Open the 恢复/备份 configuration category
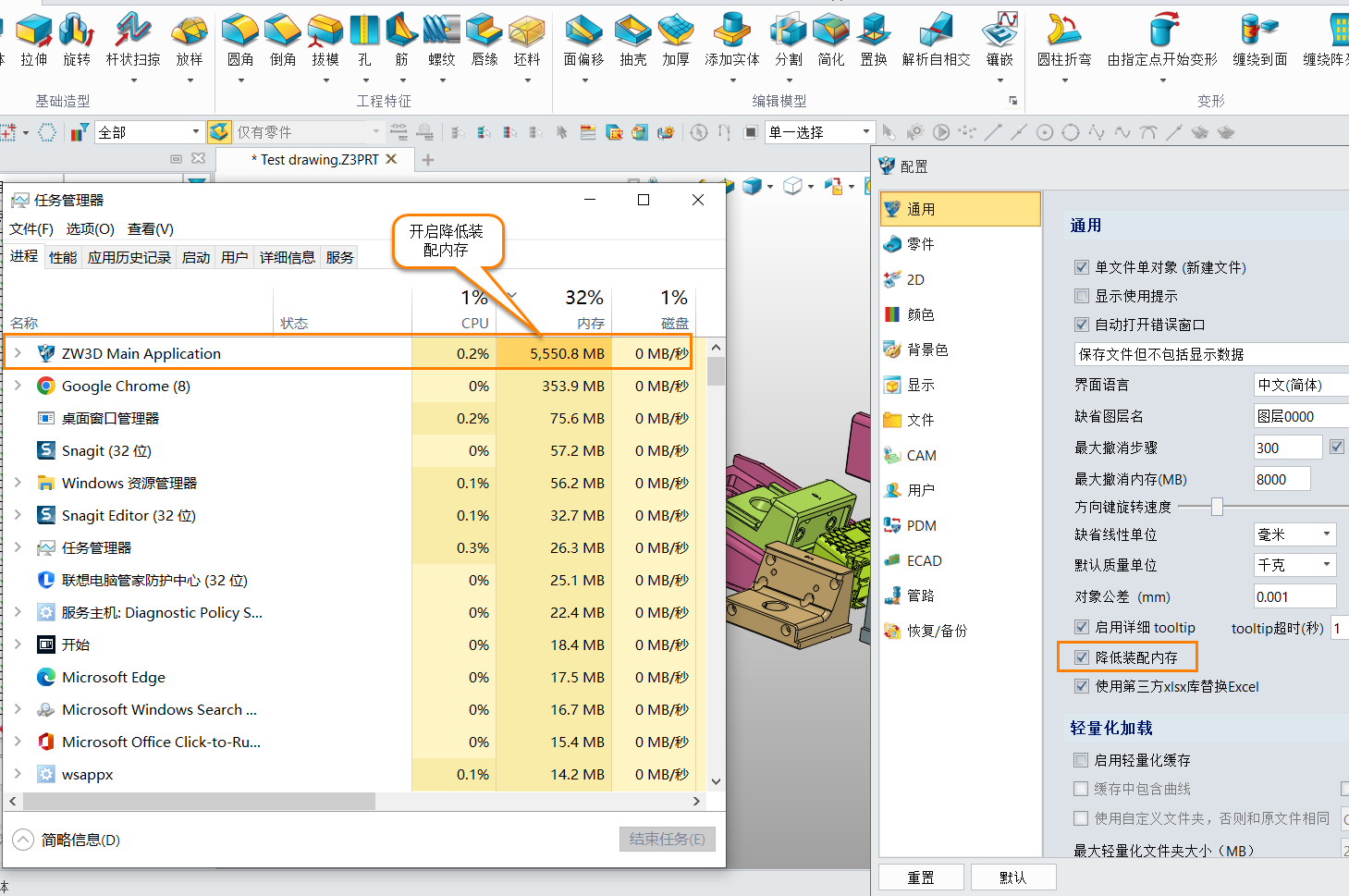1349x896 pixels. (960, 631)
